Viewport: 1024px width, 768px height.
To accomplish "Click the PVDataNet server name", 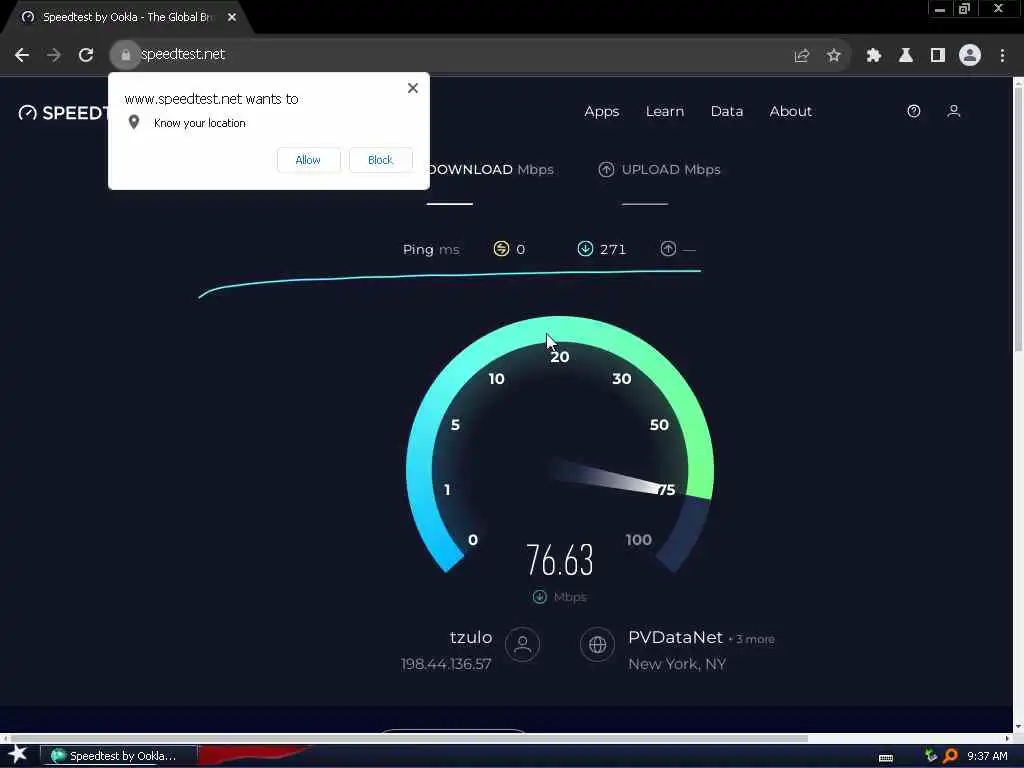I will (x=675, y=637).
